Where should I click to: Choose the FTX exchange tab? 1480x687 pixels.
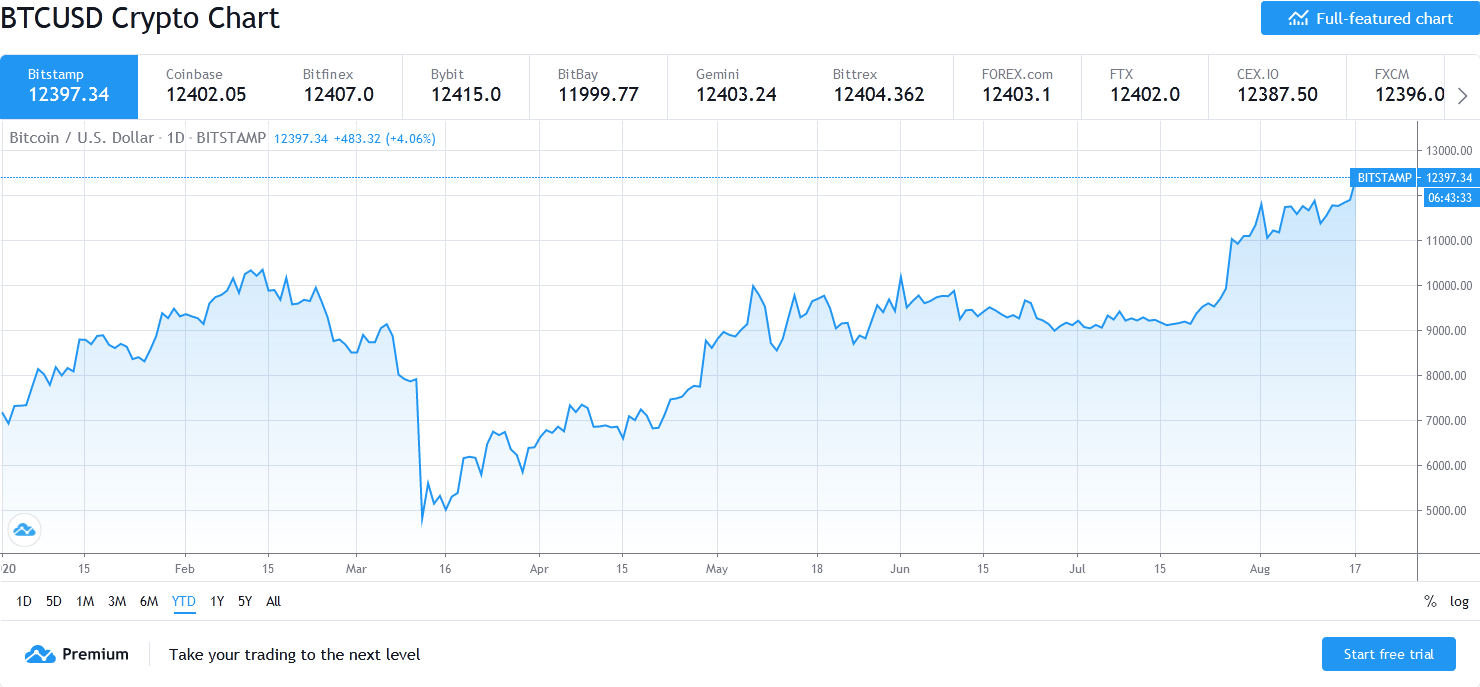click(x=1145, y=86)
